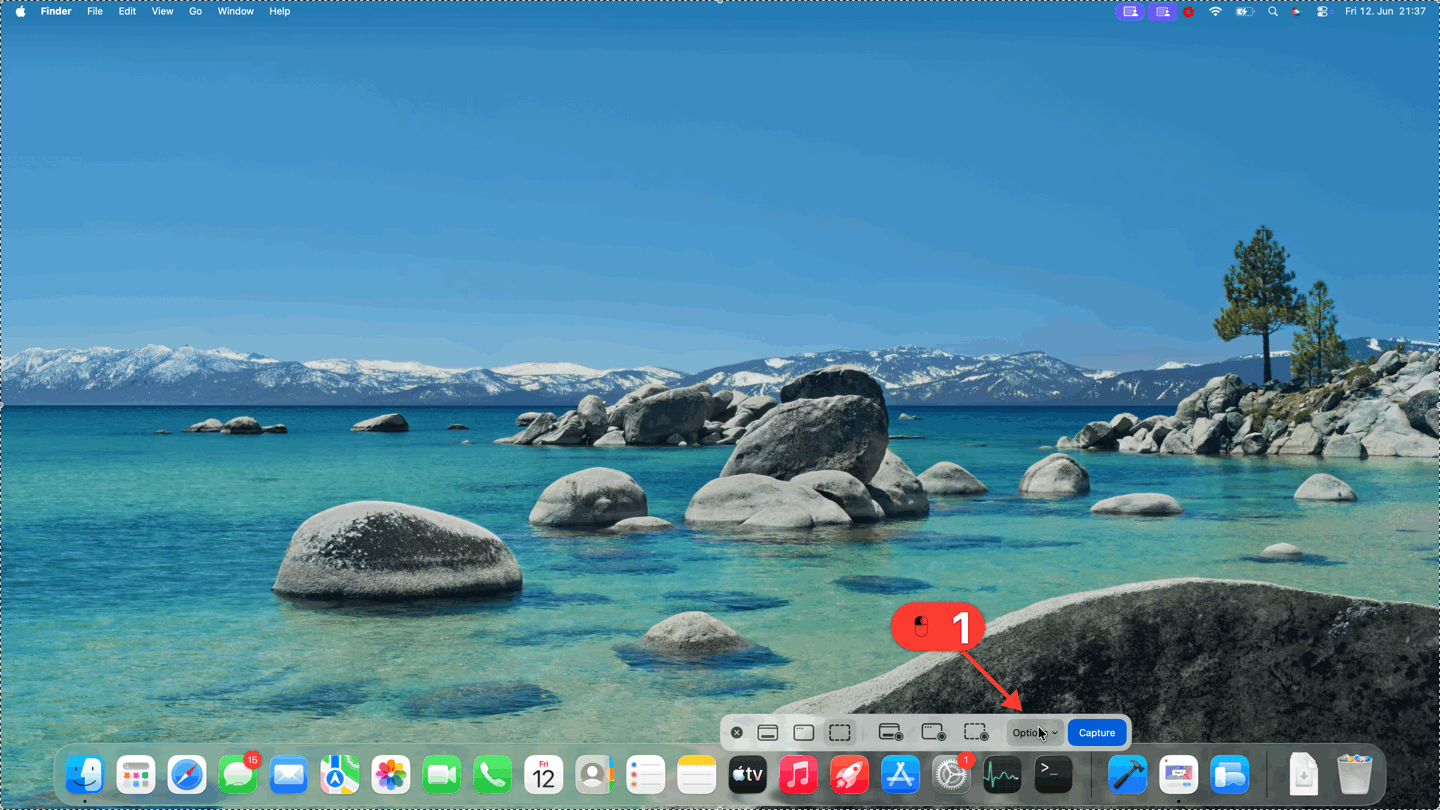Open Finder from the Dock
The width and height of the screenshot is (1440, 810).
click(85, 775)
